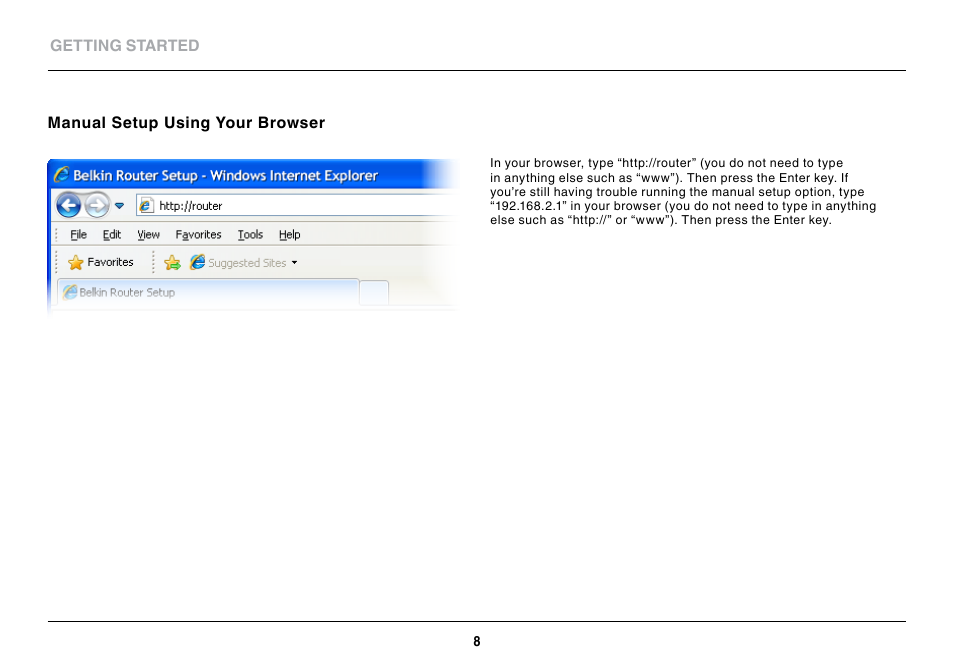Open the Favorites menu
The height and width of the screenshot is (669, 954).
(x=198, y=235)
